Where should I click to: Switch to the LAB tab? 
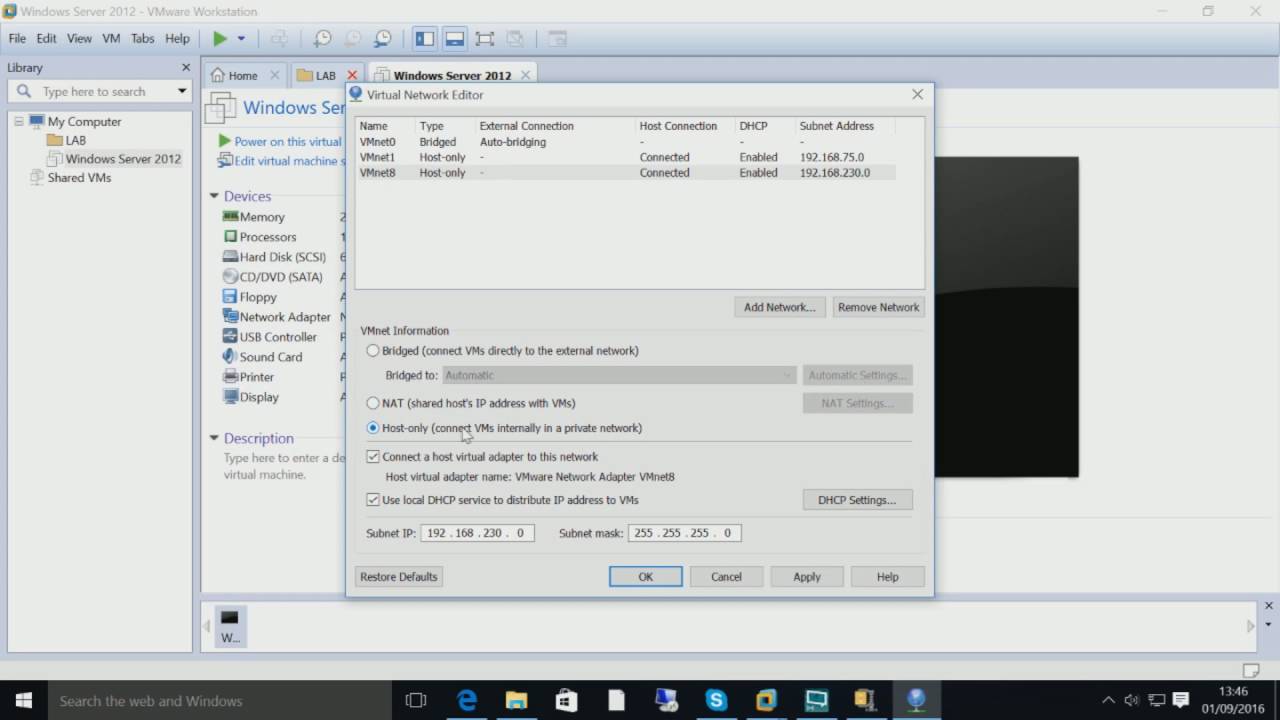tap(325, 75)
